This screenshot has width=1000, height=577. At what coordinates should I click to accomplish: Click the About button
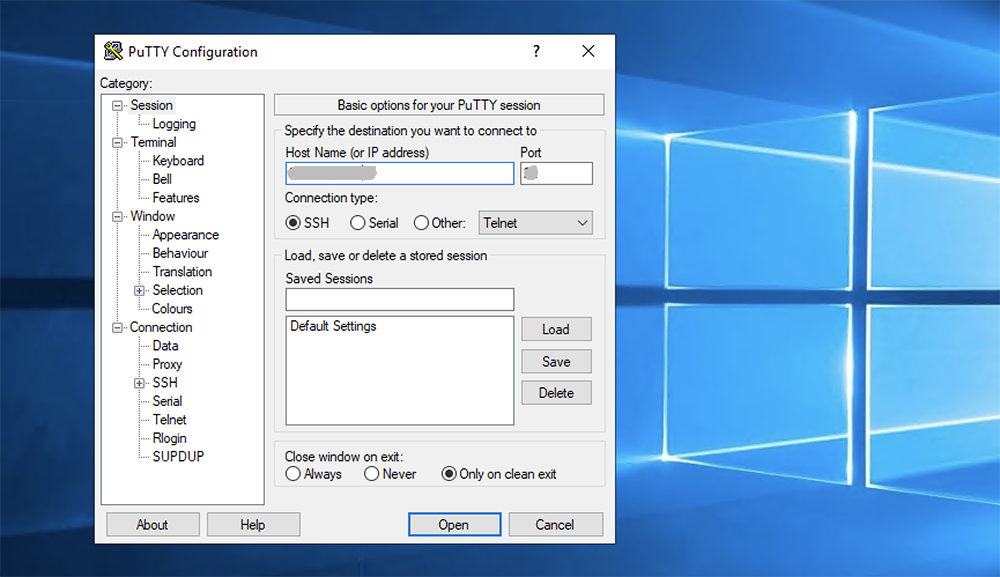152,525
